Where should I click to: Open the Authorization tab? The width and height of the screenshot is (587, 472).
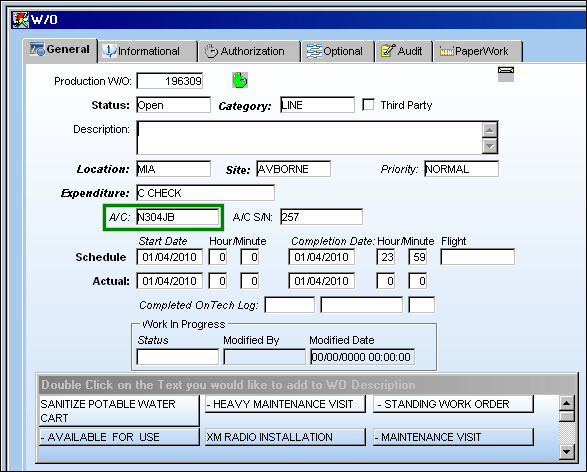(250, 51)
